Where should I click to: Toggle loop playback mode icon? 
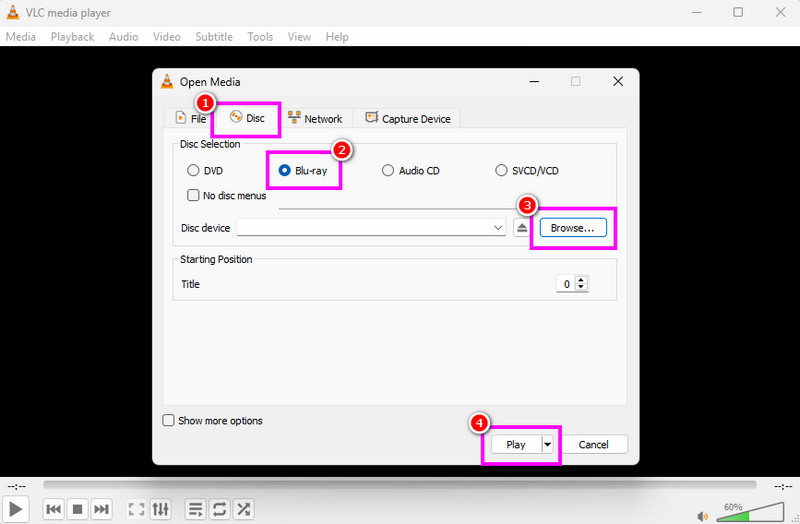219,509
